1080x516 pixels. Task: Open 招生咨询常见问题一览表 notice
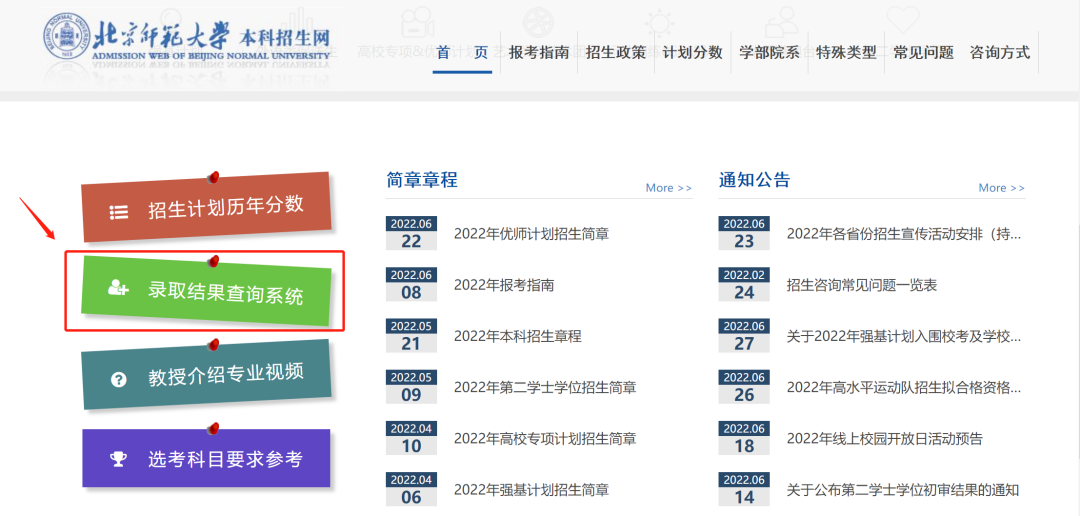coord(862,285)
